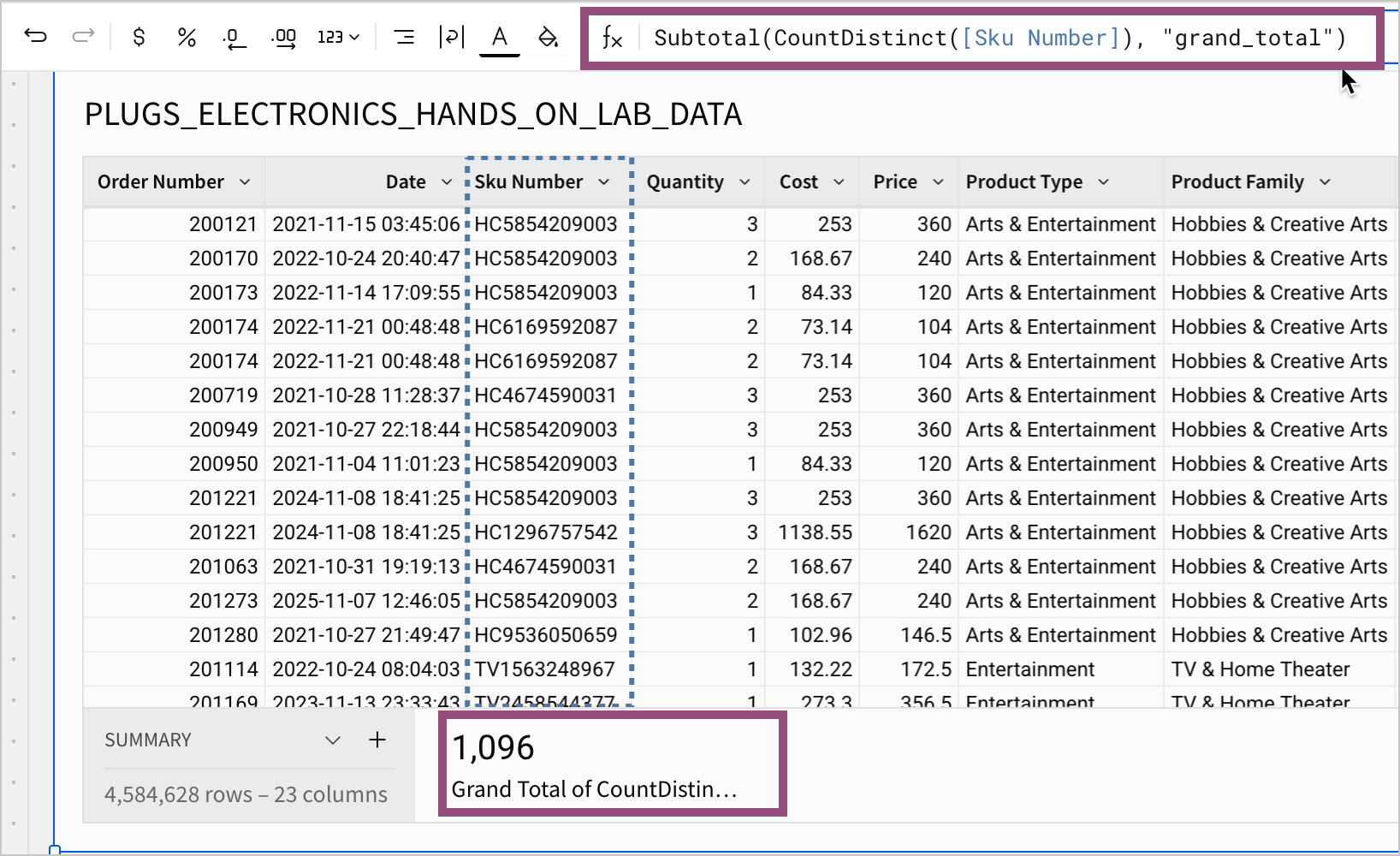Open Product Type column dropdown arrow
Image resolution: width=1400 pixels, height=856 pixels.
click(1103, 181)
